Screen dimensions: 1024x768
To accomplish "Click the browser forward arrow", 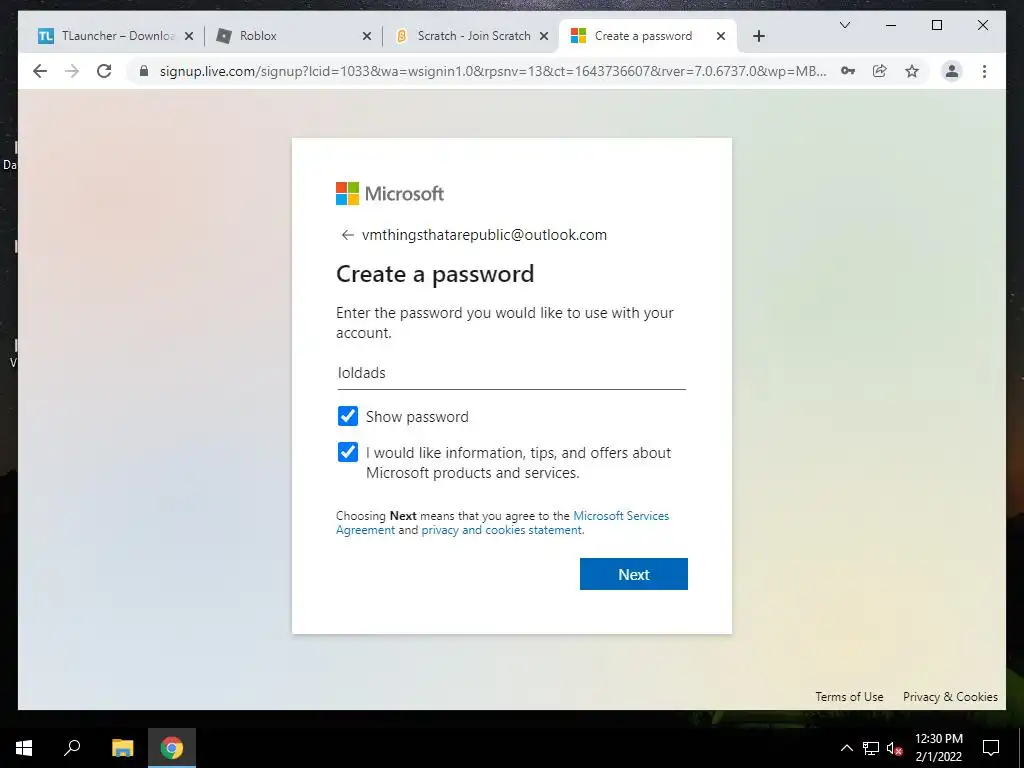I will click(x=72, y=71).
